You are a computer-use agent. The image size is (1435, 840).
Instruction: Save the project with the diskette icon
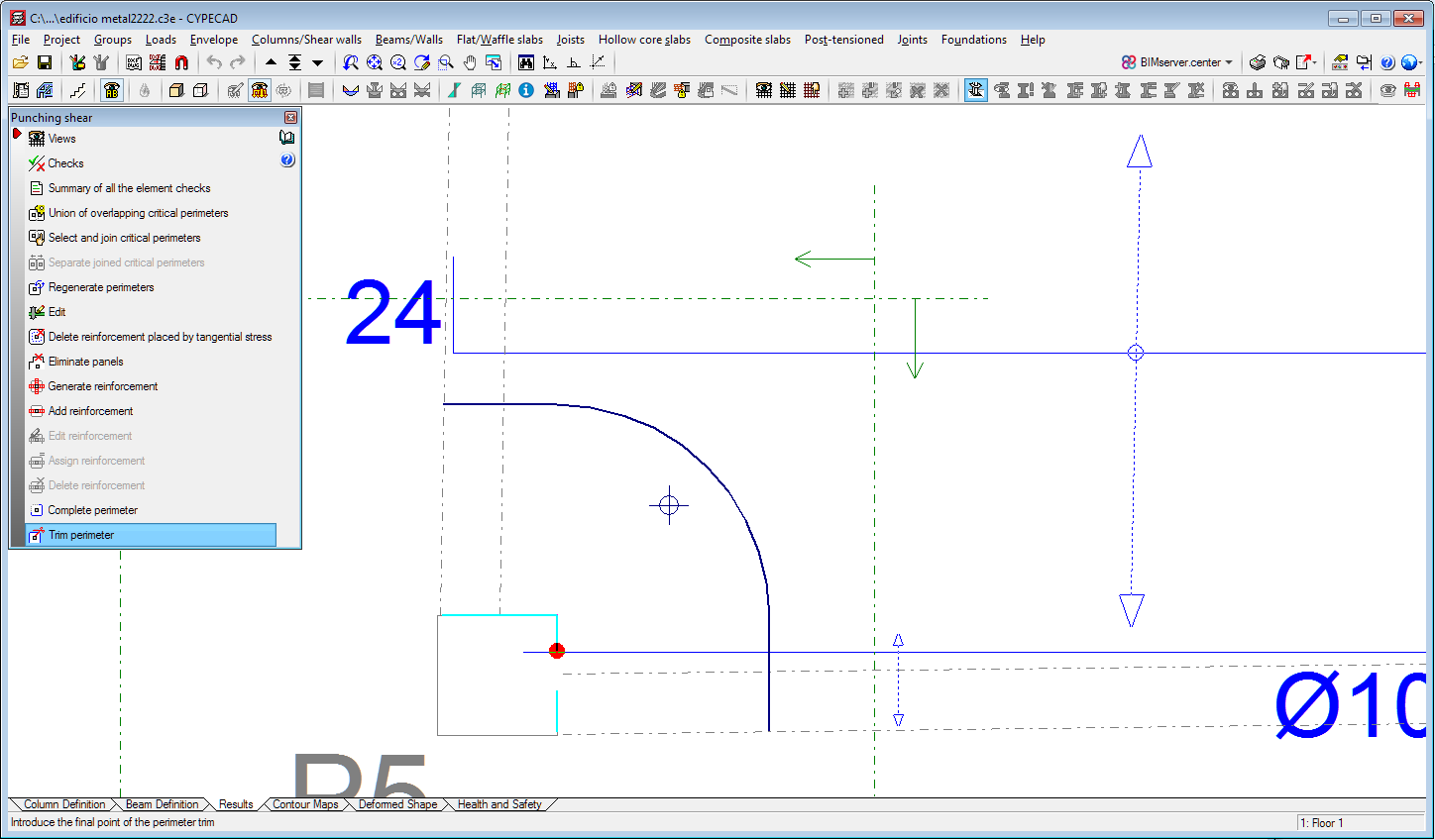(x=45, y=61)
